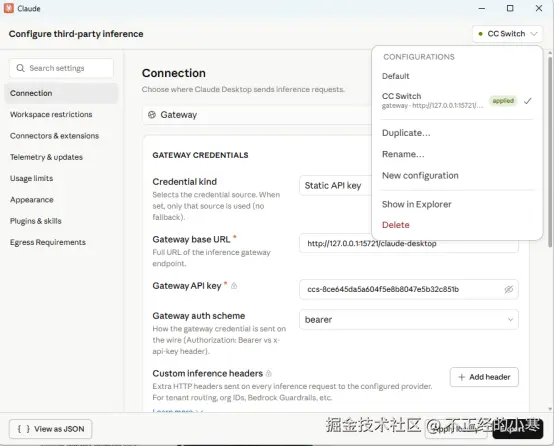Choose Delete from the configurations menu
The image size is (554, 447).
[396, 225]
